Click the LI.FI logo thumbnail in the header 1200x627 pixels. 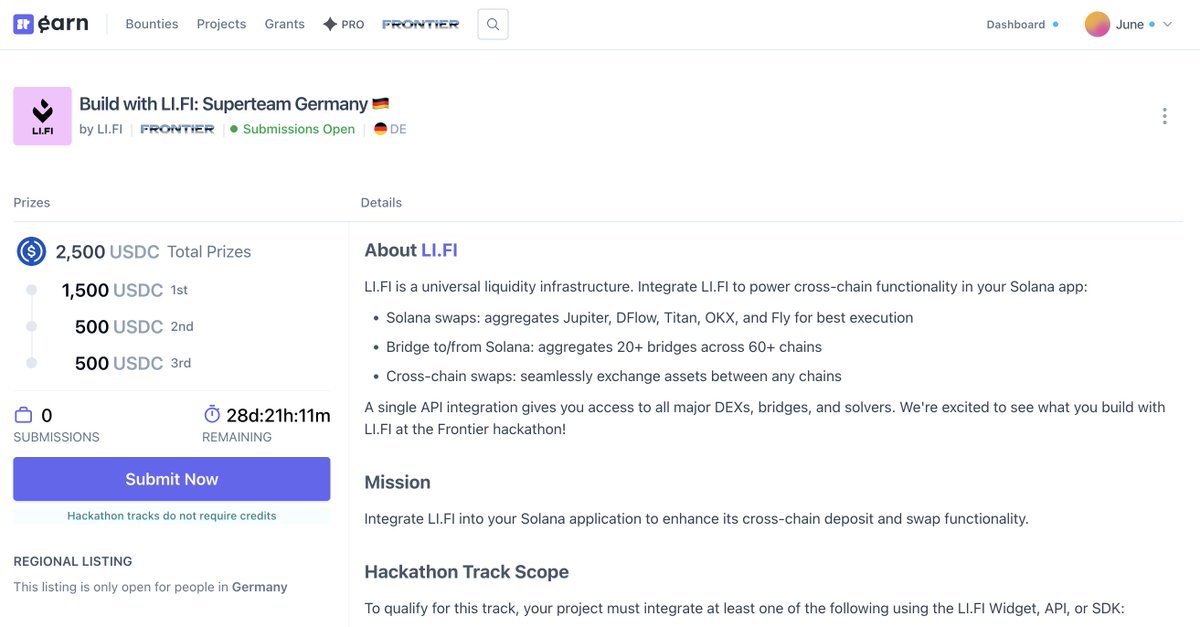point(42,115)
